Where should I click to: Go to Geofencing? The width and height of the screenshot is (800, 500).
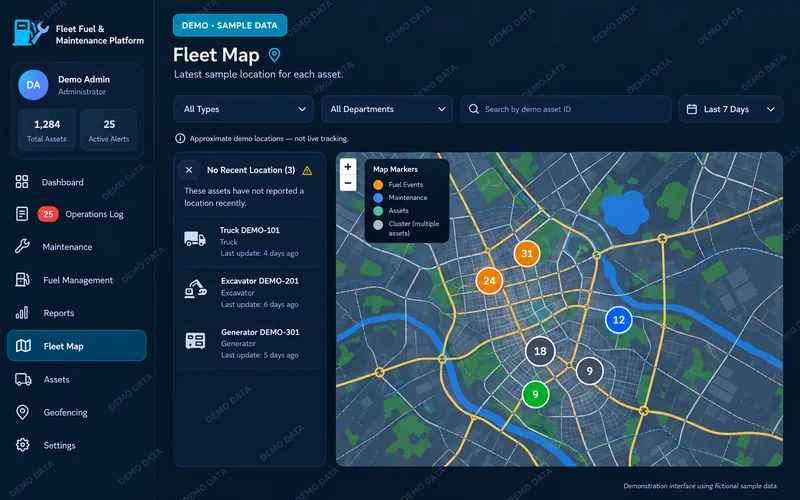pyautogui.click(x=77, y=412)
